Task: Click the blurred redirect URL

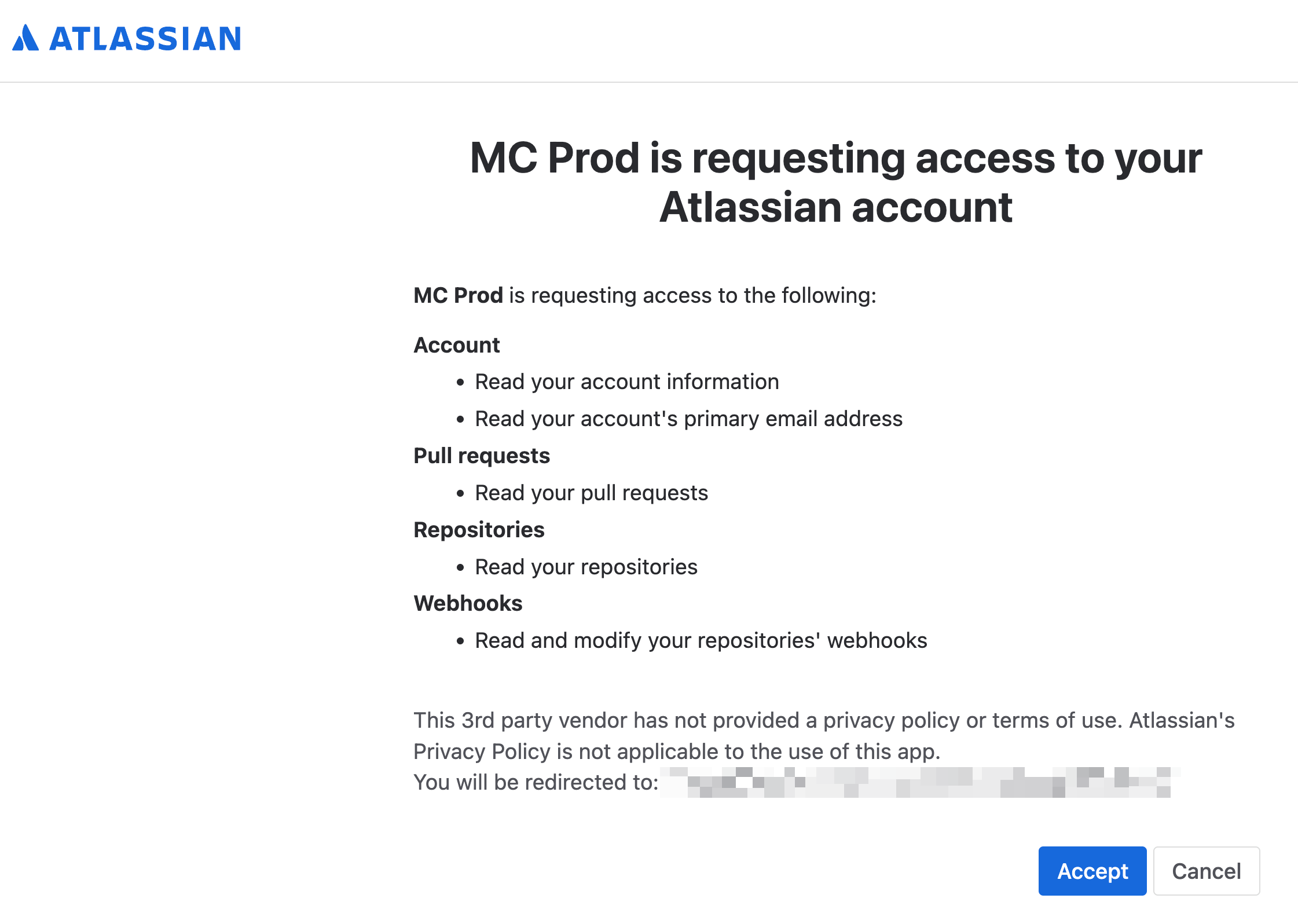Action: click(x=921, y=782)
